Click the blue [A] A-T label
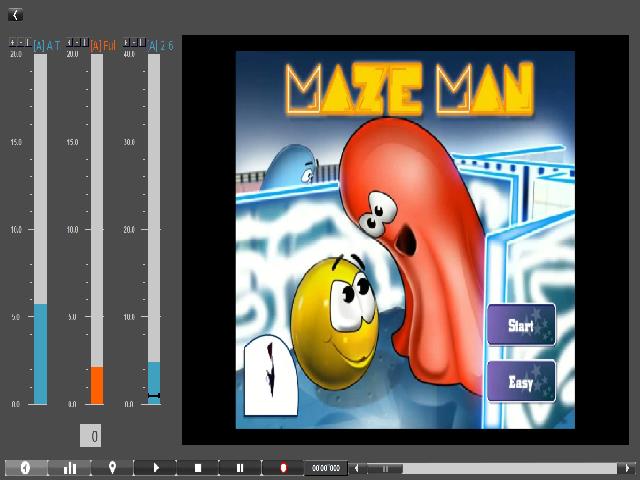The height and width of the screenshot is (480, 640). point(47,46)
